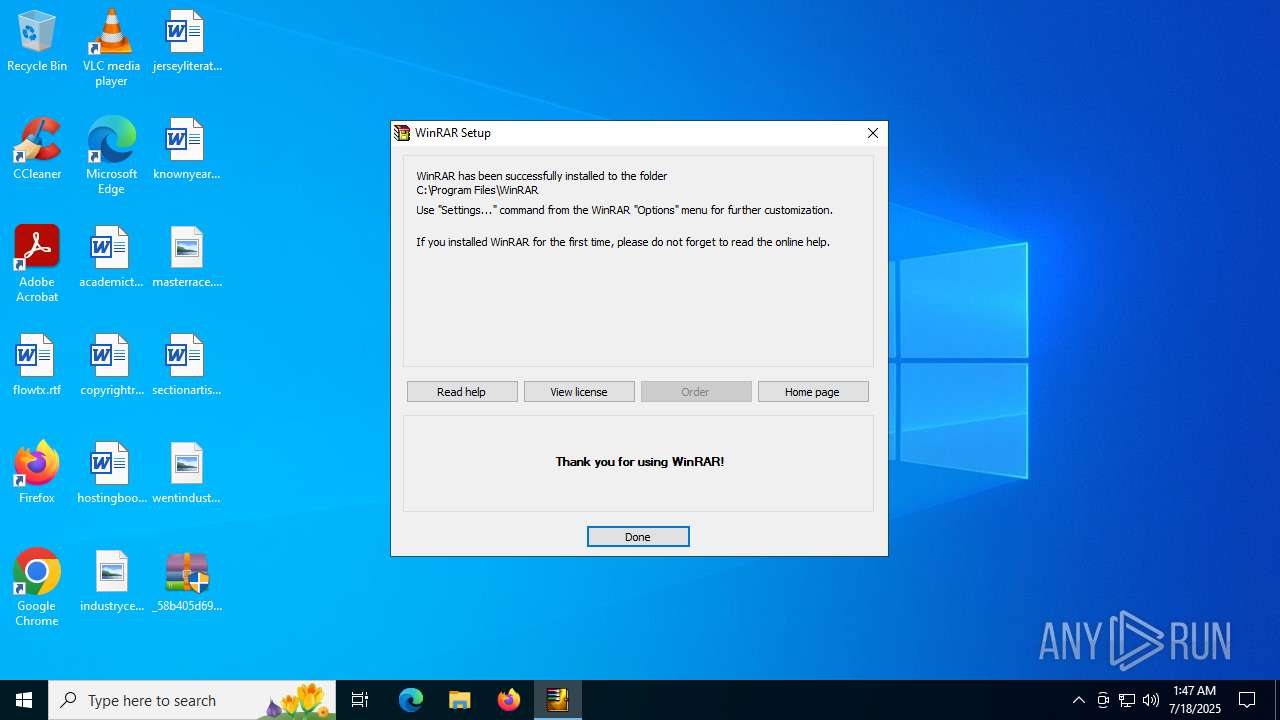Viewport: 1280px width, 720px height.
Task: Open File Explorer from the taskbar
Action: tap(460, 700)
